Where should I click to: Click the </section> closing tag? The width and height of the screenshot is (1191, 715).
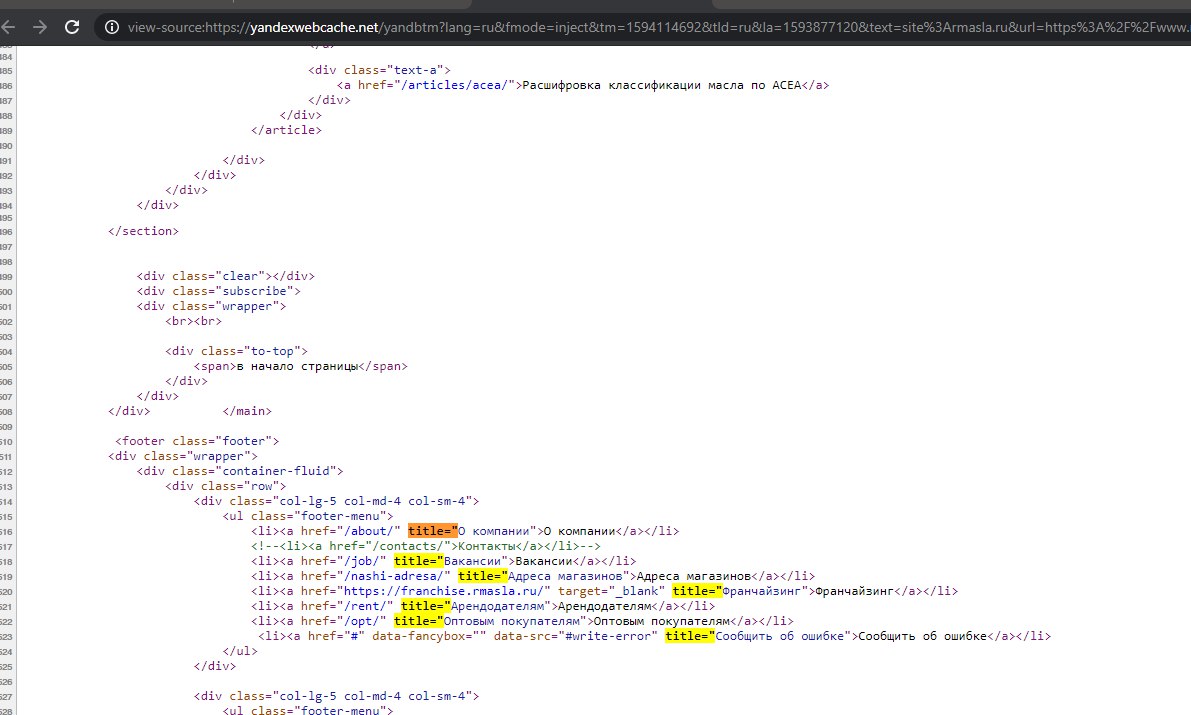[x=144, y=231]
